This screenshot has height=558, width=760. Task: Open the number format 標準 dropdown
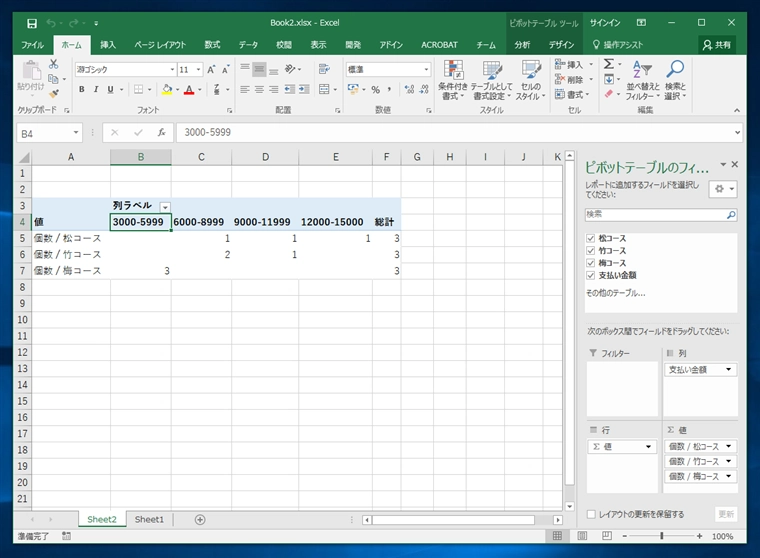pos(426,70)
